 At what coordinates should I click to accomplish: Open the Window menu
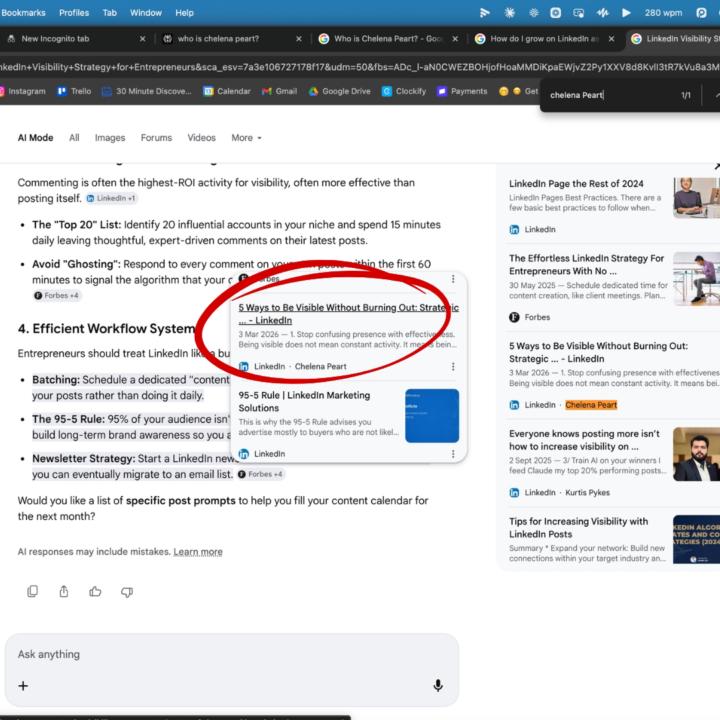click(x=146, y=13)
